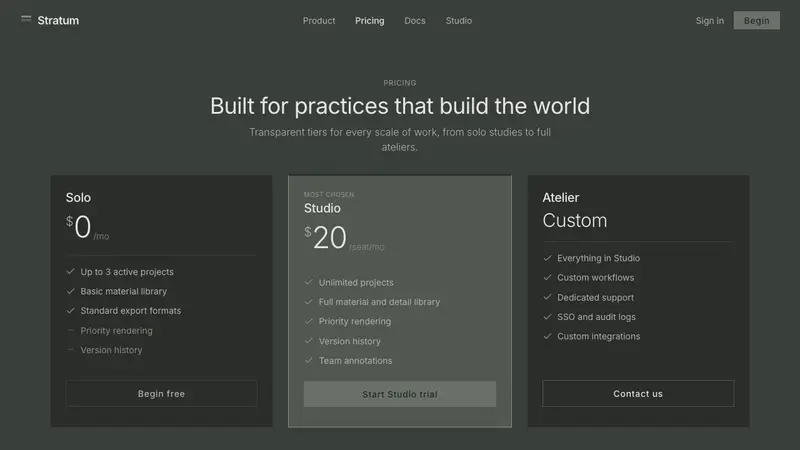
Task: Select the Pricing nav item
Action: [369, 20]
